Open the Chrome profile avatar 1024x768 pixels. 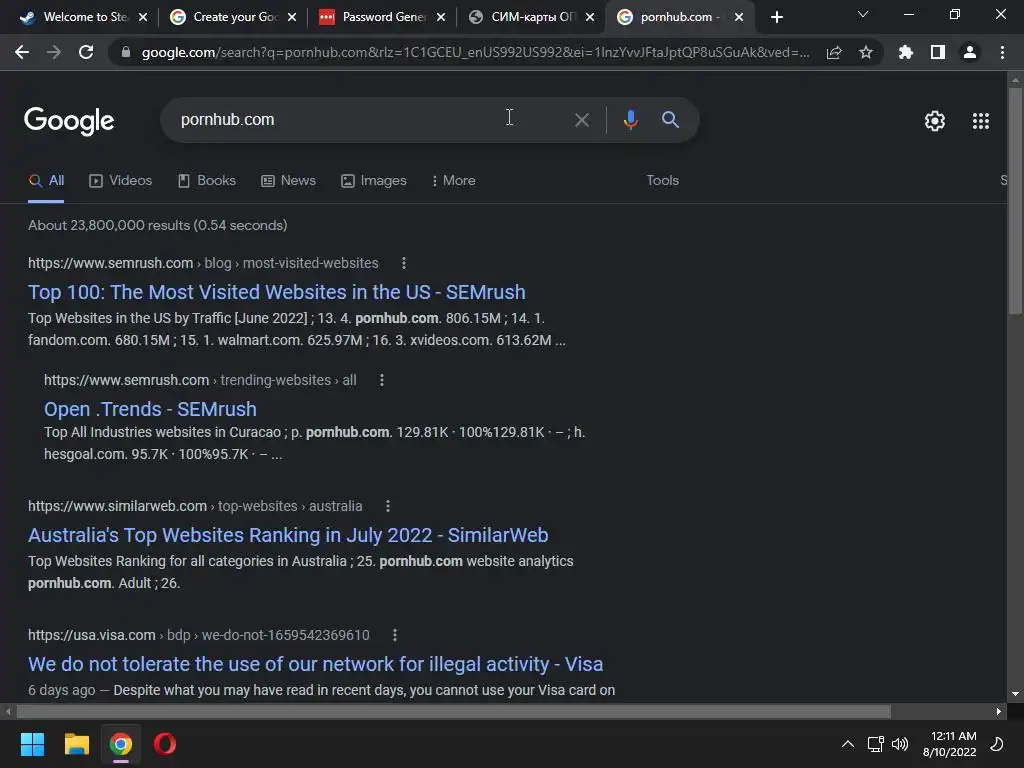(970, 52)
